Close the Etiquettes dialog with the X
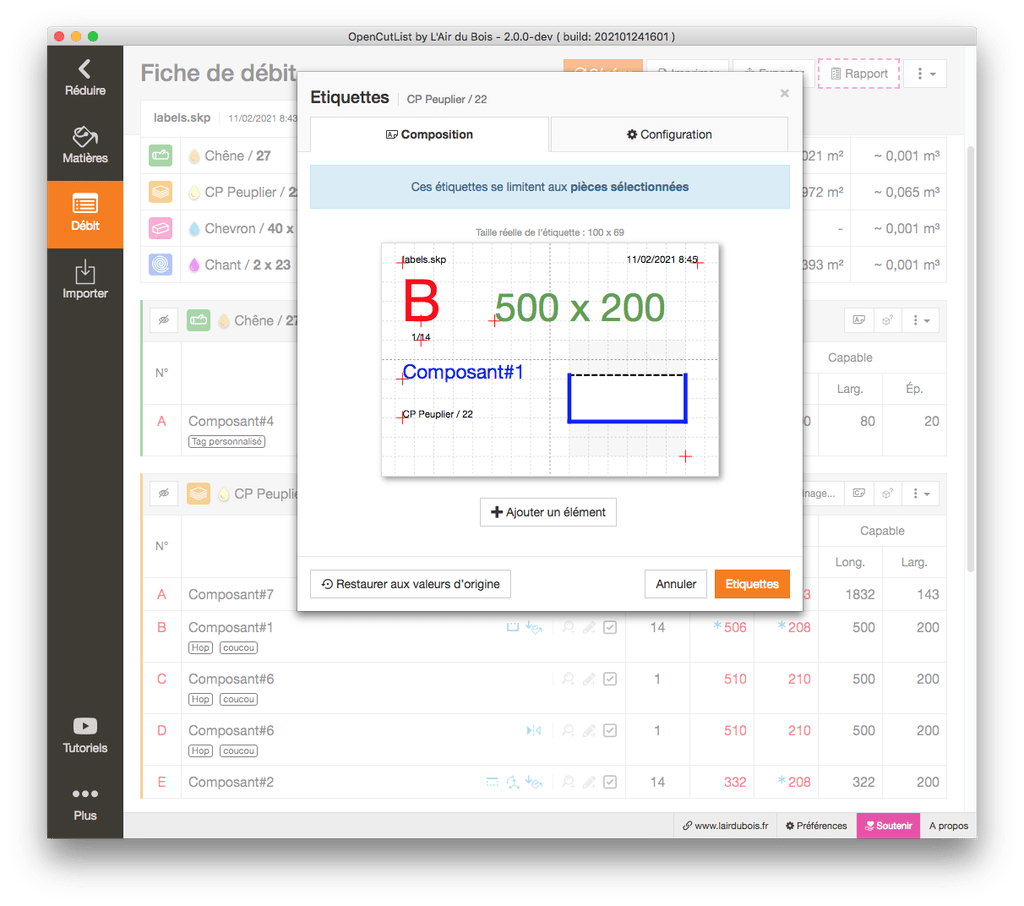This screenshot has width=1024, height=906. click(x=784, y=93)
